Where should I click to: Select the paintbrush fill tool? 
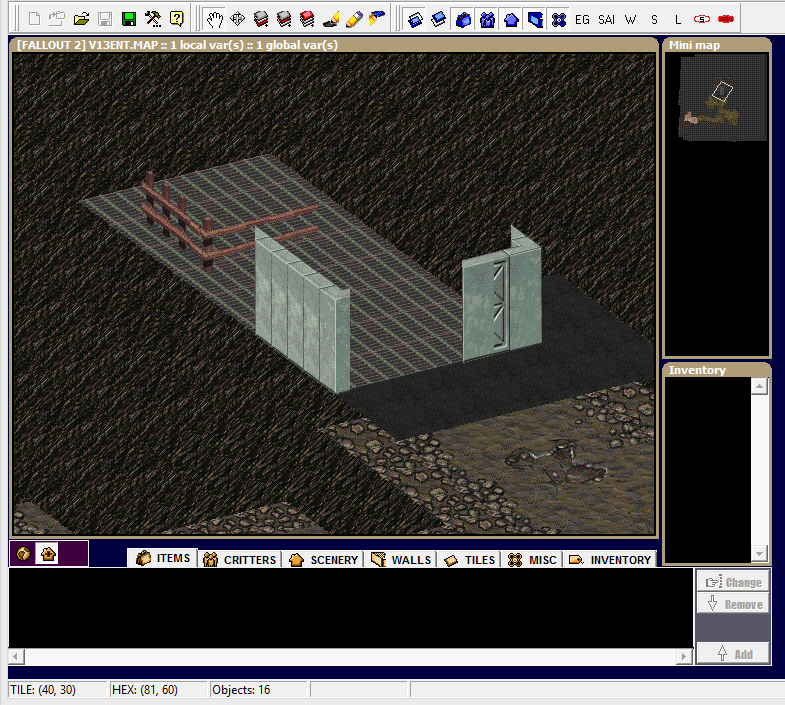330,20
